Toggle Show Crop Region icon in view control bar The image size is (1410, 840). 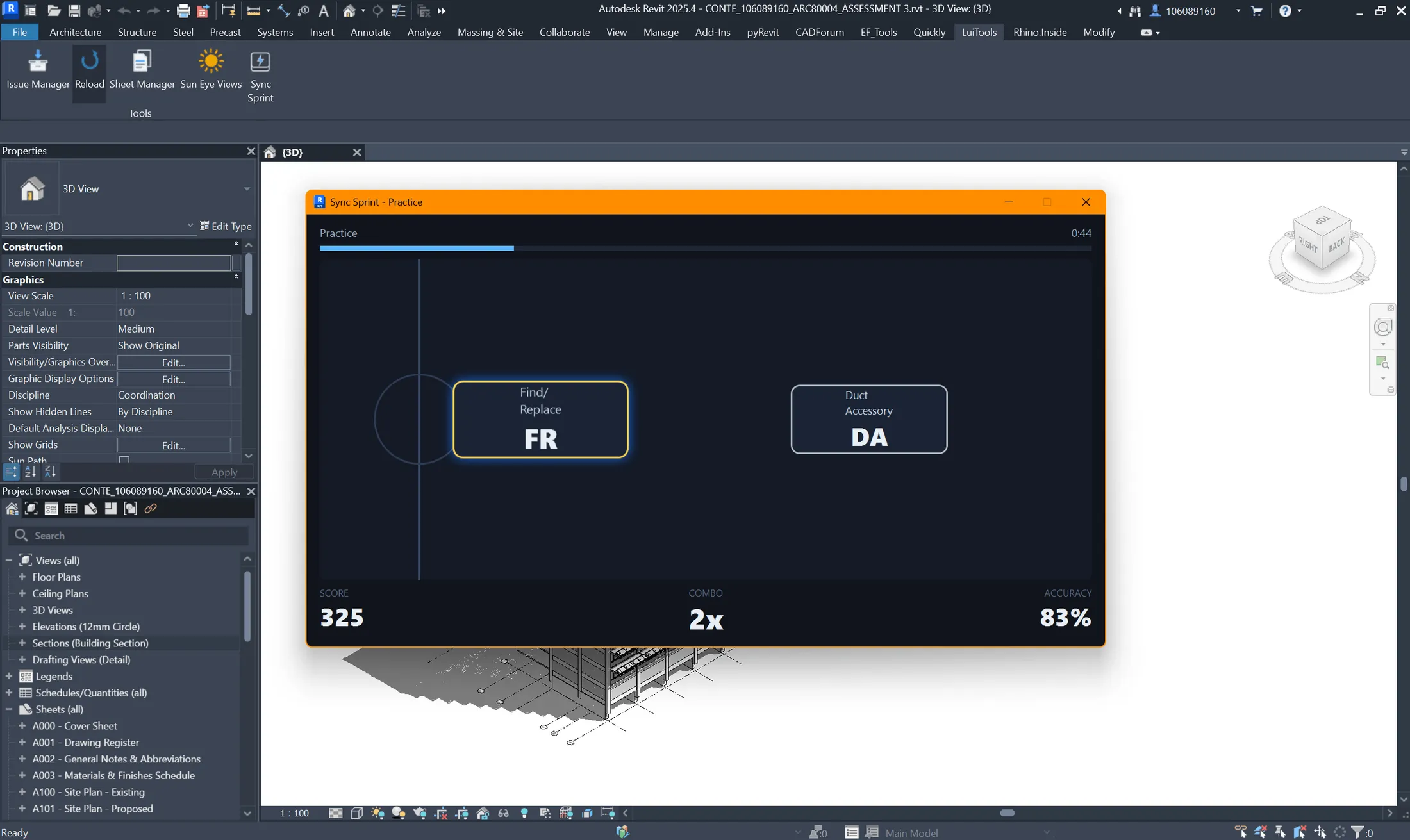tap(461, 813)
